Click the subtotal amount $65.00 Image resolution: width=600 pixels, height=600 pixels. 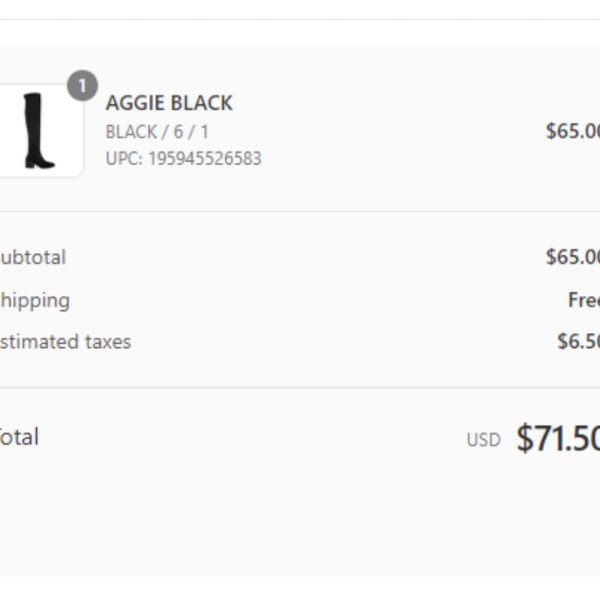572,257
